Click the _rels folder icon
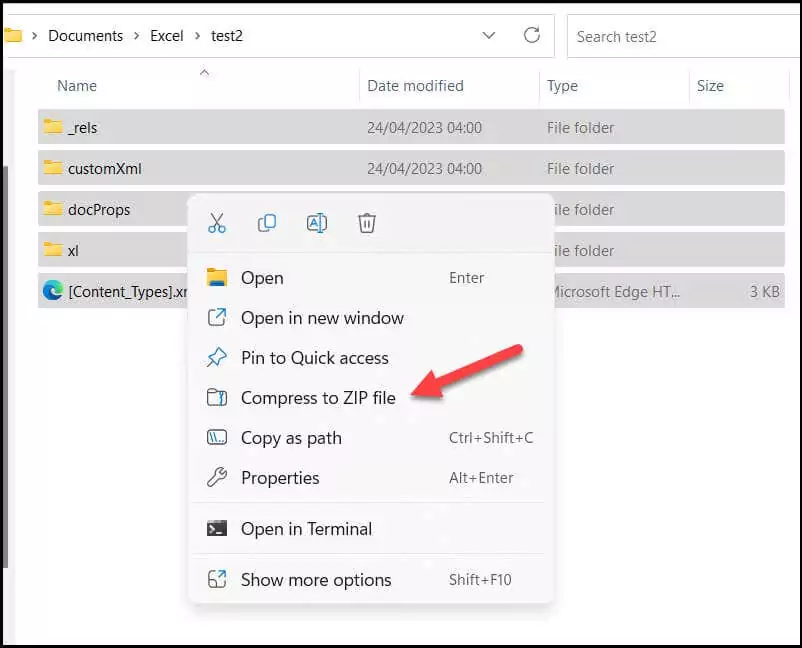This screenshot has height=648, width=802. (53, 127)
